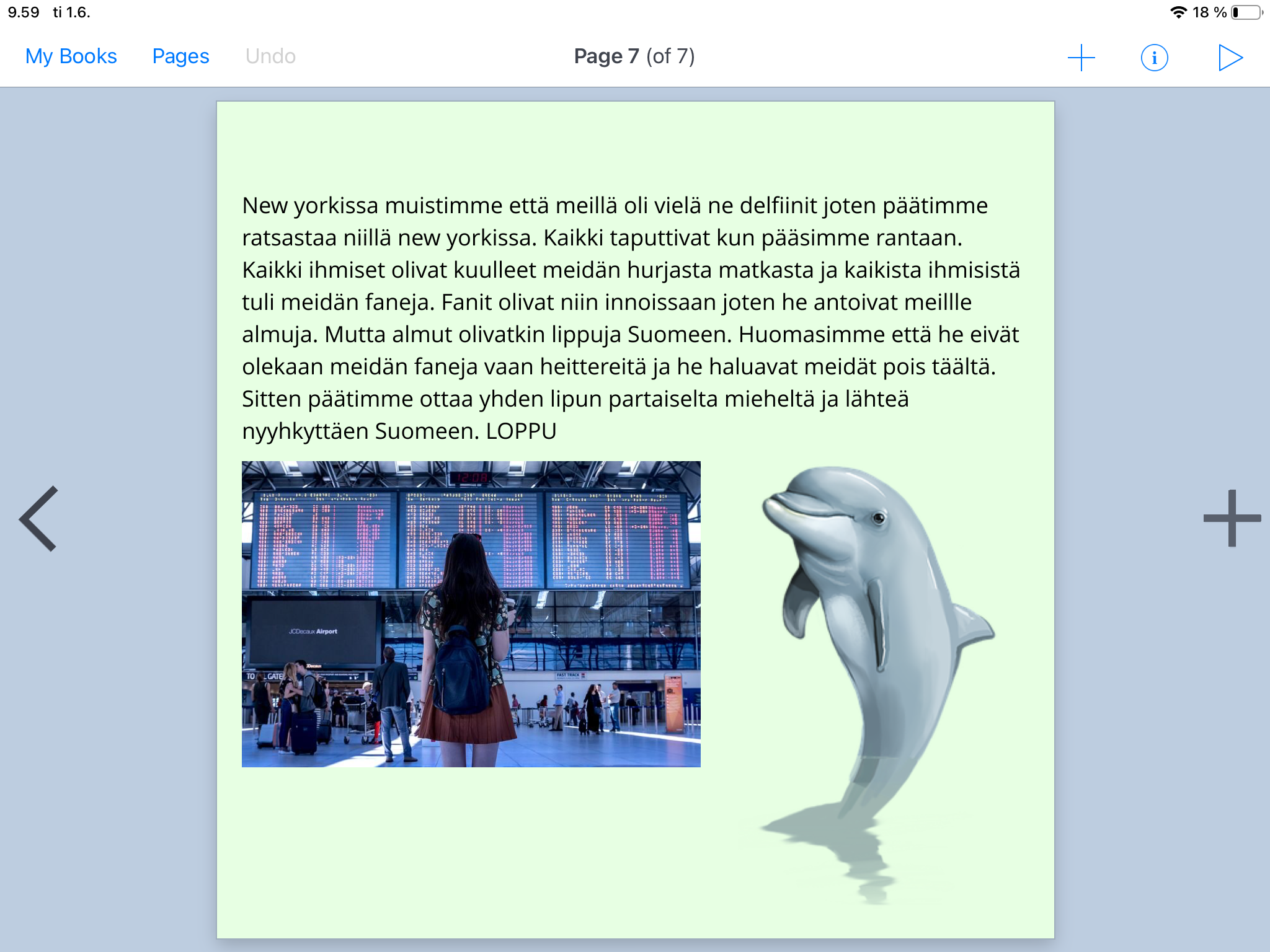Select the airport photo image
Image resolution: width=1270 pixels, height=952 pixels.
tap(471, 614)
